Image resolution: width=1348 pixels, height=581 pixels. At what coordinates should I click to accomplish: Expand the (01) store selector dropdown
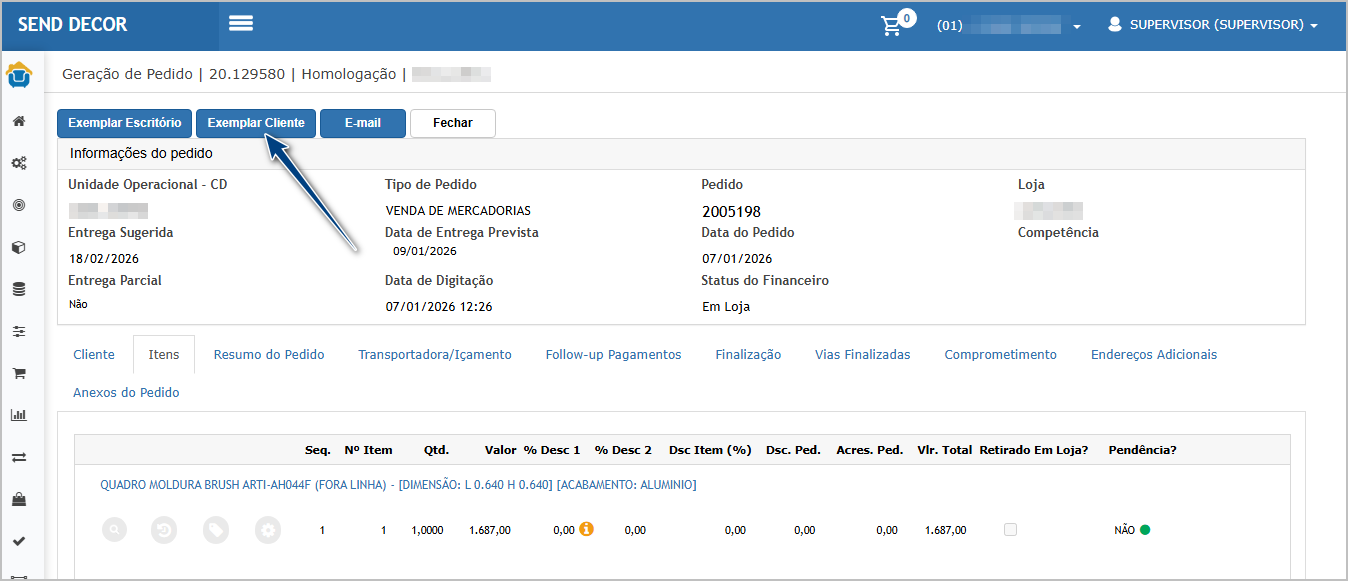coord(1008,26)
